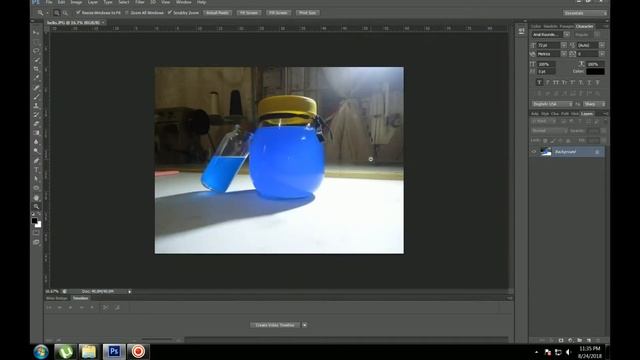Viewport: 640px width, 360px height.
Task: Select the Zoom tool in toolbox
Action: (x=36, y=207)
